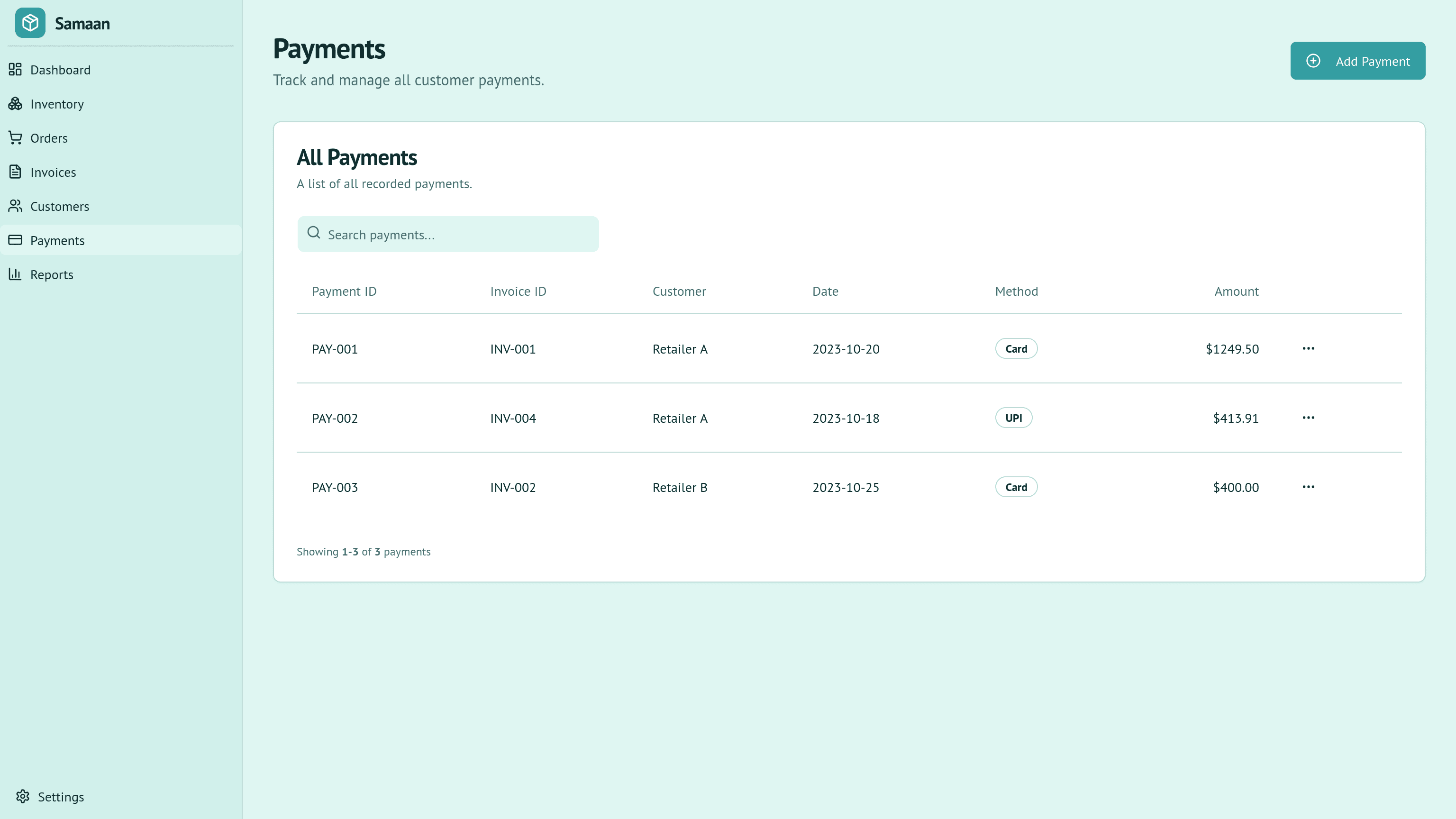Click the Card badge on PAY-003
1456x819 pixels.
coord(1016,487)
